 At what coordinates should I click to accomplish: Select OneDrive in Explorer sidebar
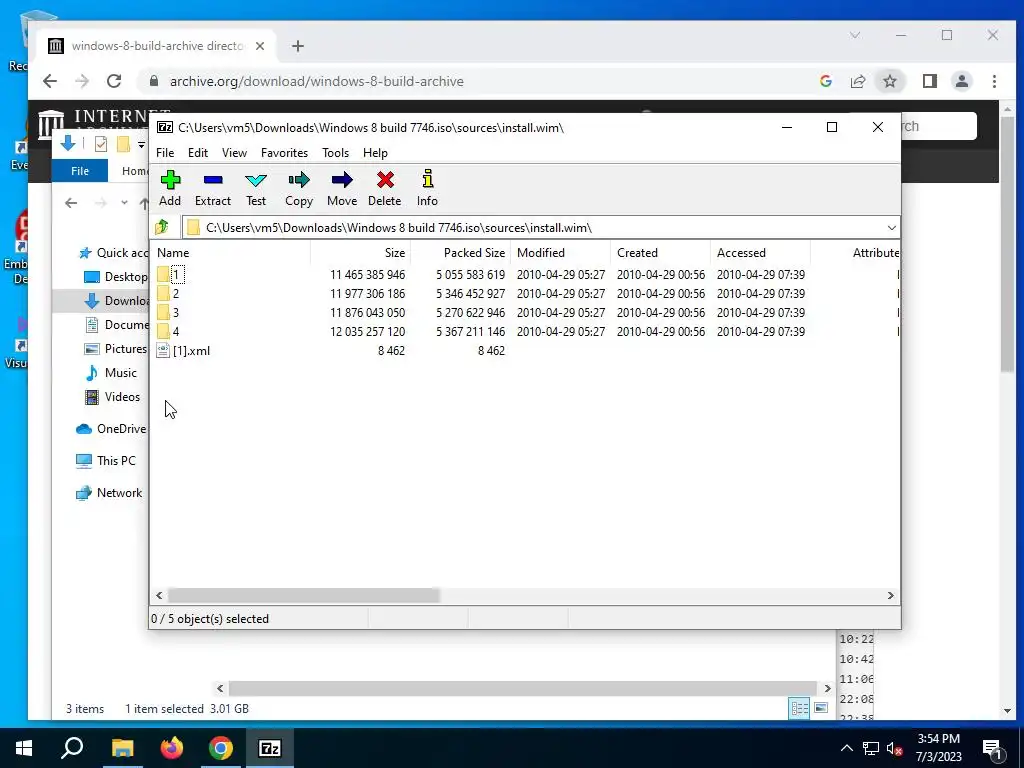coord(111,429)
